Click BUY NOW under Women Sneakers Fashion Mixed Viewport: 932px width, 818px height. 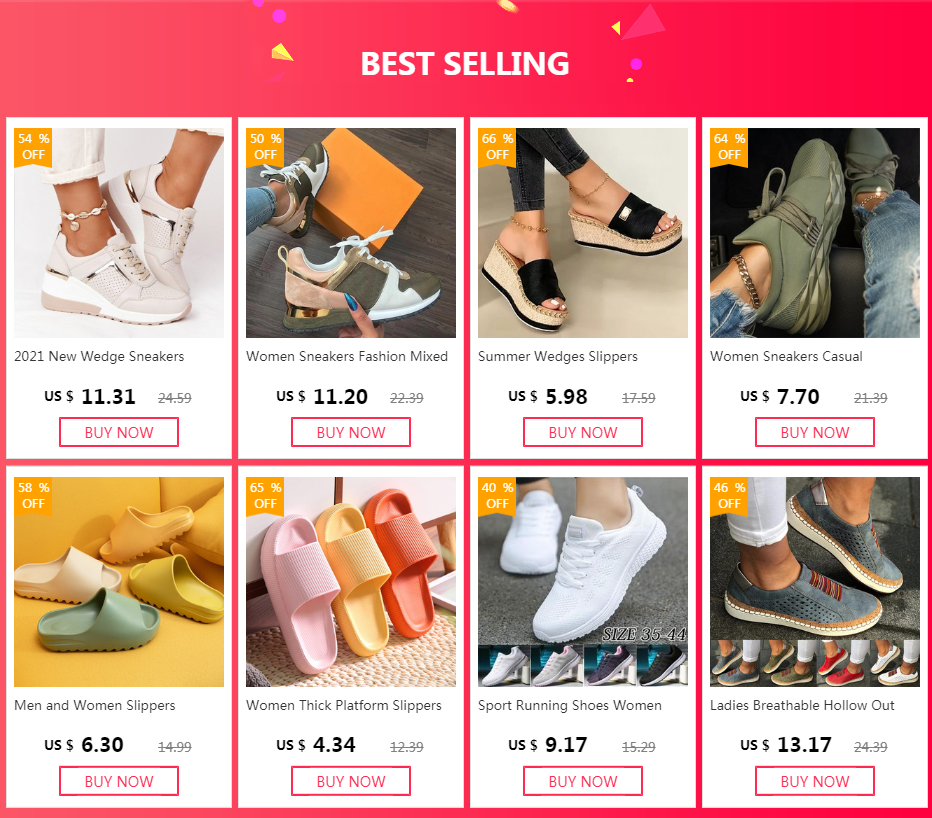click(351, 432)
